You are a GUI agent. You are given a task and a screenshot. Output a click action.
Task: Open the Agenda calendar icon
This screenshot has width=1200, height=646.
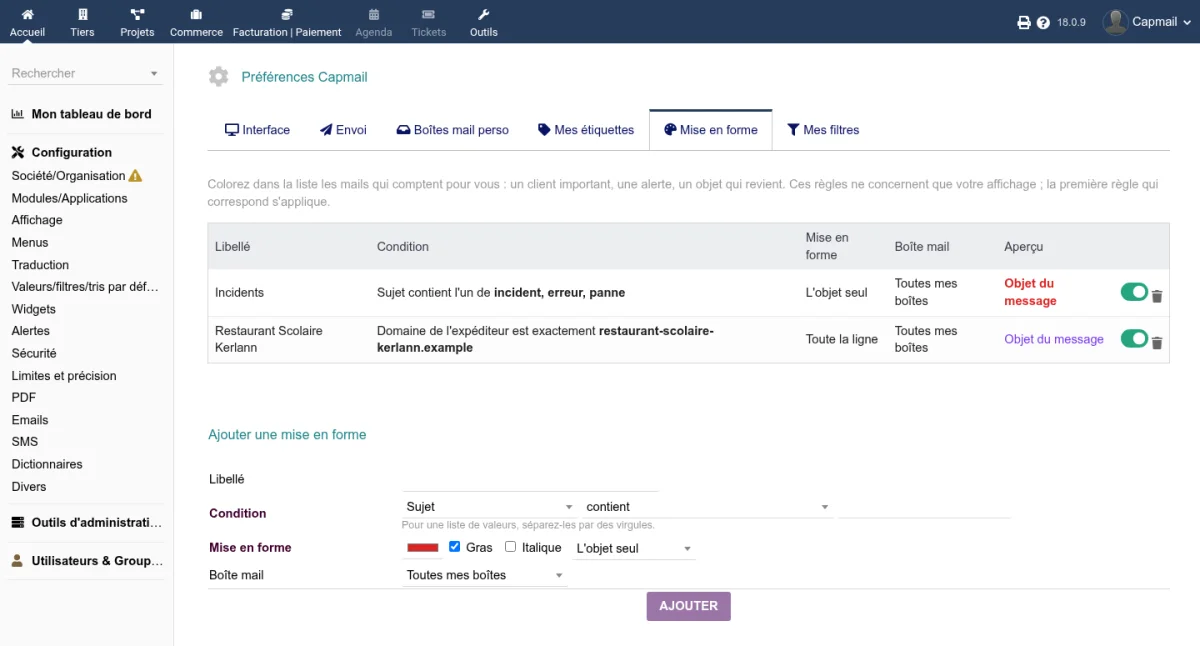point(374,15)
